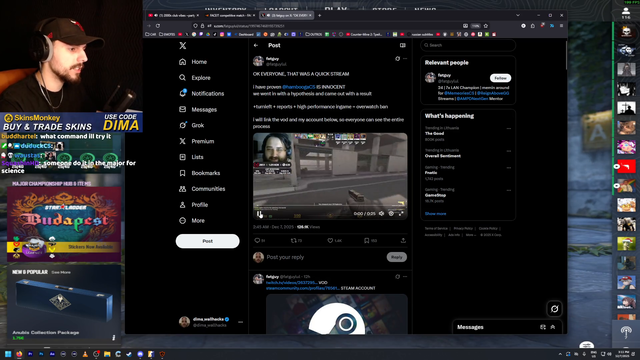Open the Steam link preview card
The image size is (640, 360).
[337, 314]
